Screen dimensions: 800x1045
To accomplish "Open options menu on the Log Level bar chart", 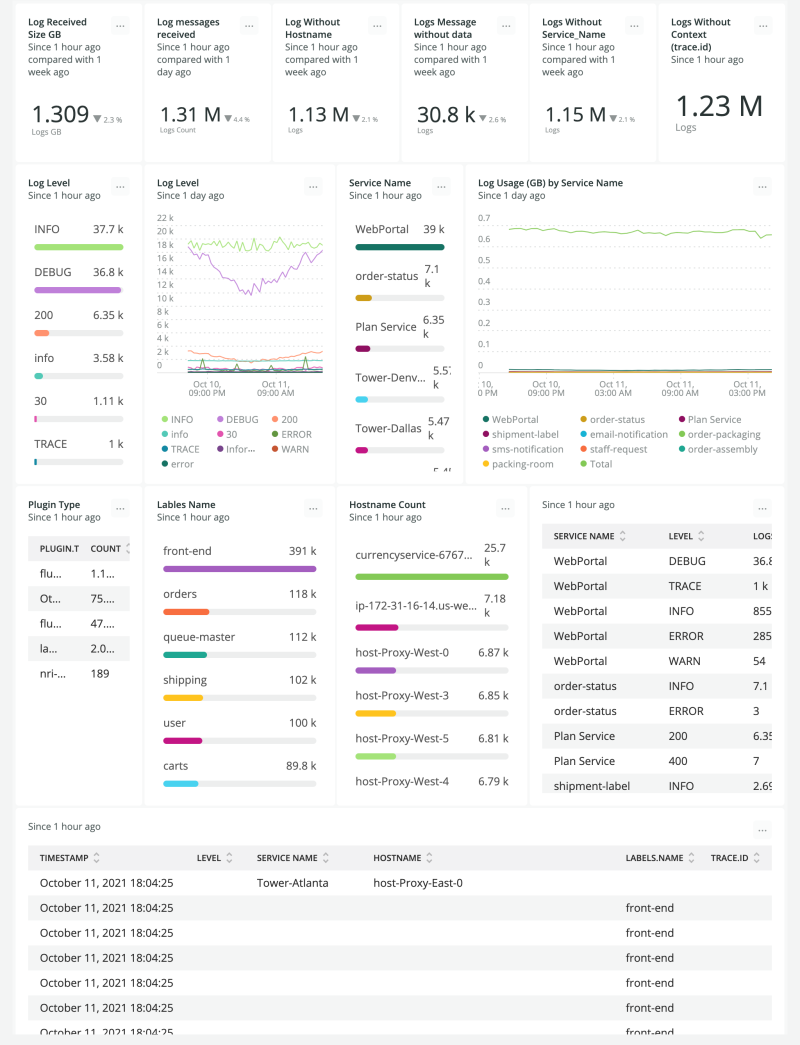I will [312, 186].
